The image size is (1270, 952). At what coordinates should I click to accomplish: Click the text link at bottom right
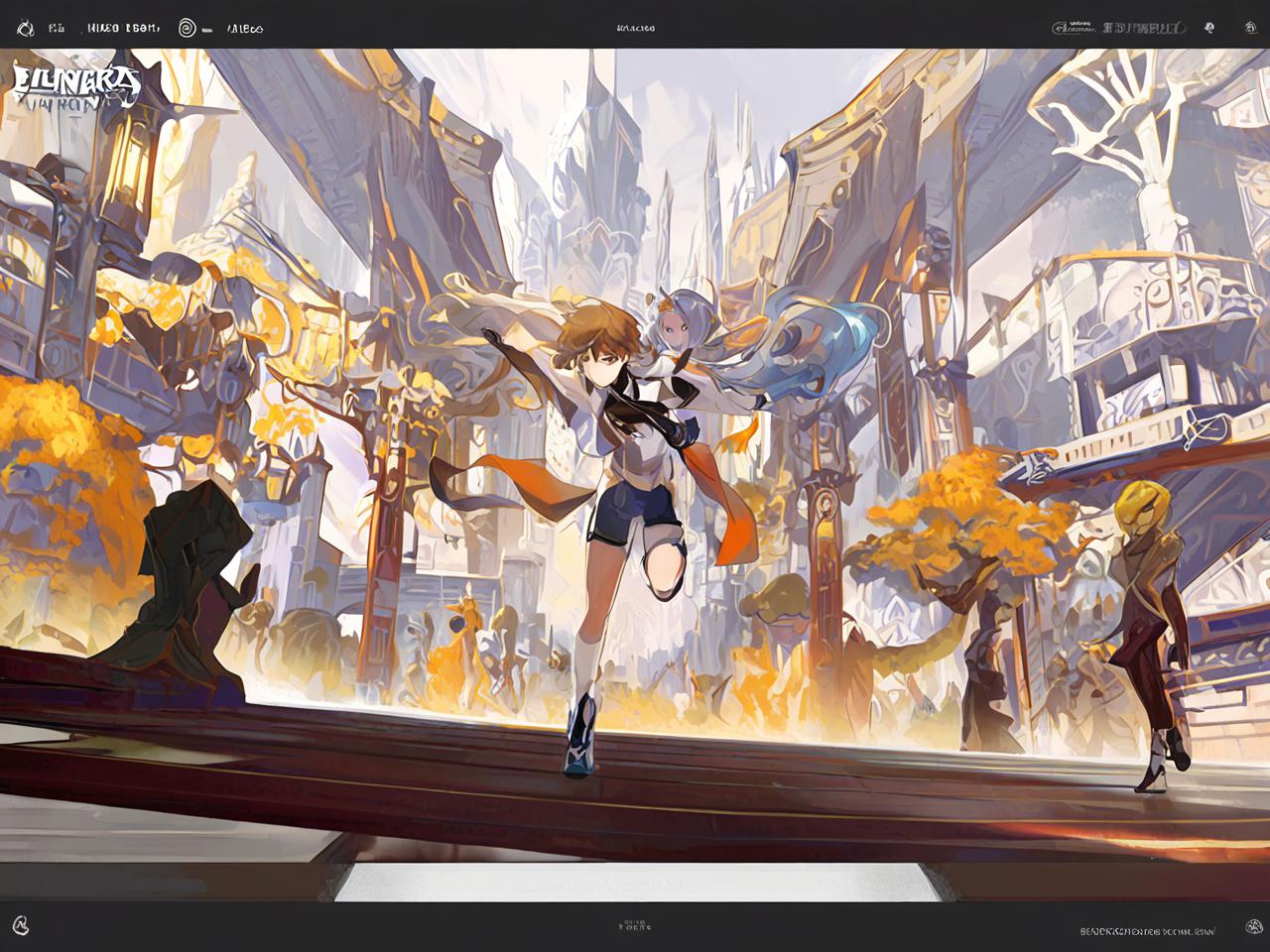1147,931
